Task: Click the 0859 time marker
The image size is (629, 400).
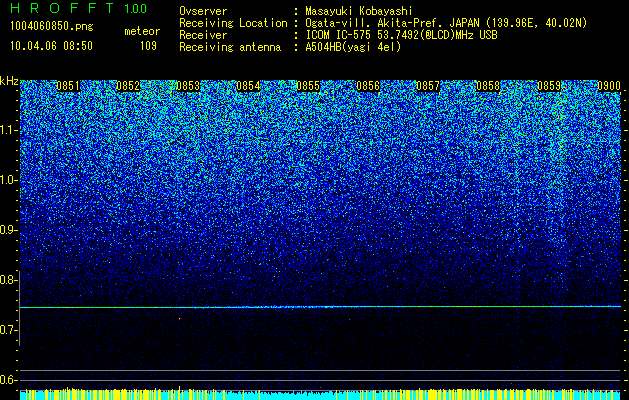Action: point(549,86)
